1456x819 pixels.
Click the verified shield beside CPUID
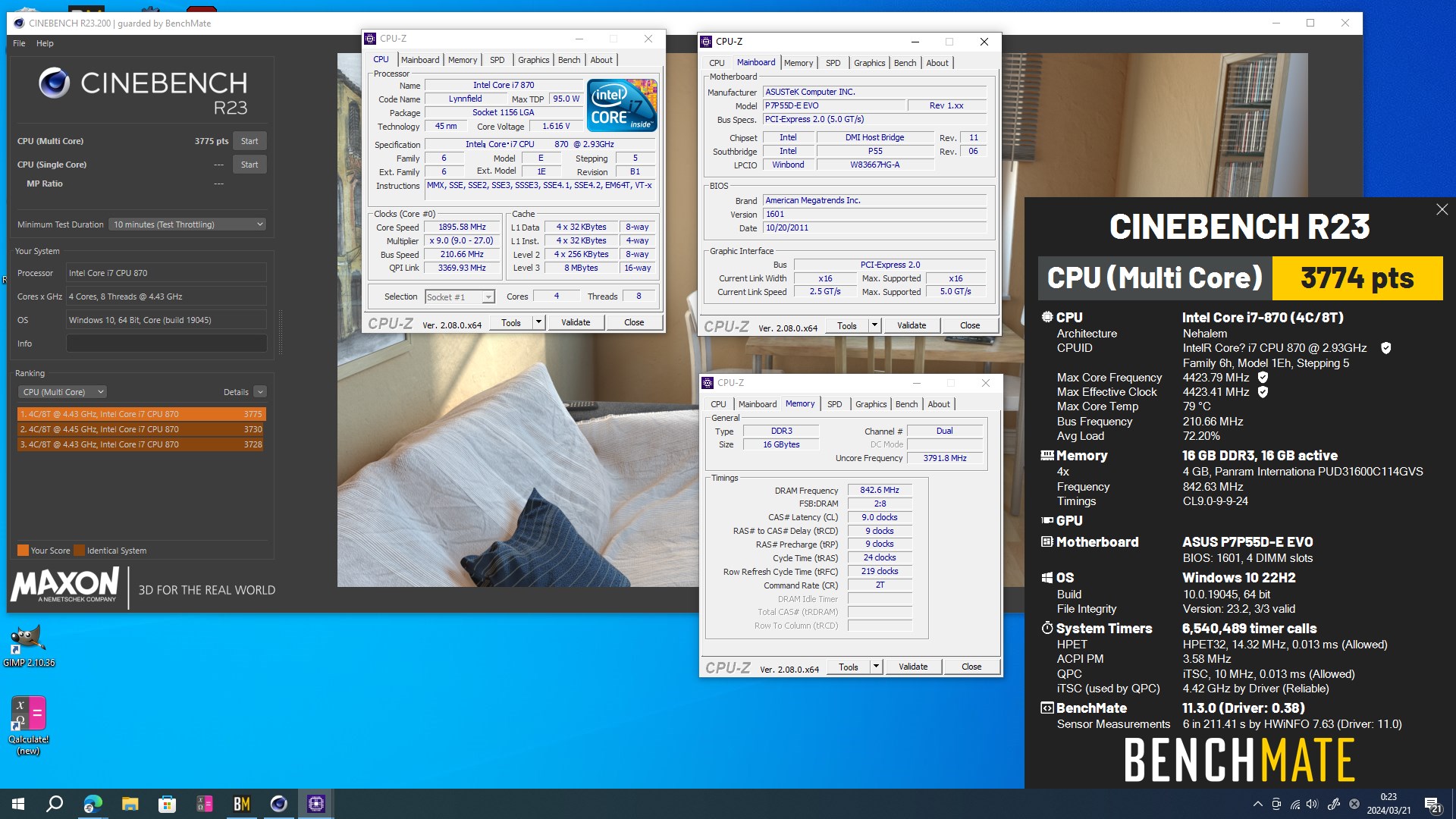[x=1385, y=348]
